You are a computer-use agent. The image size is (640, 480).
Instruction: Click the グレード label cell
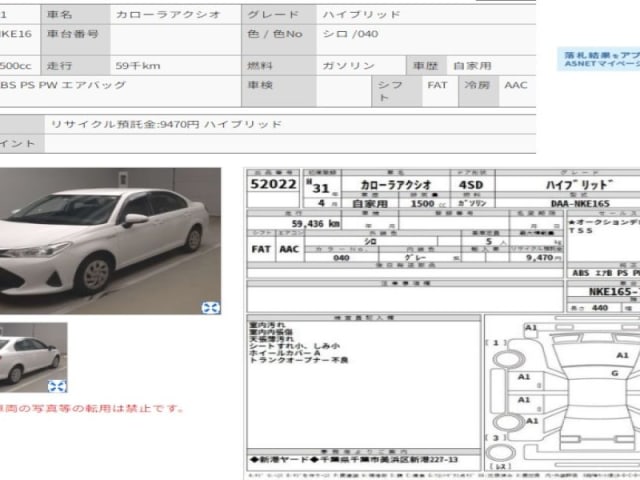[278, 14]
